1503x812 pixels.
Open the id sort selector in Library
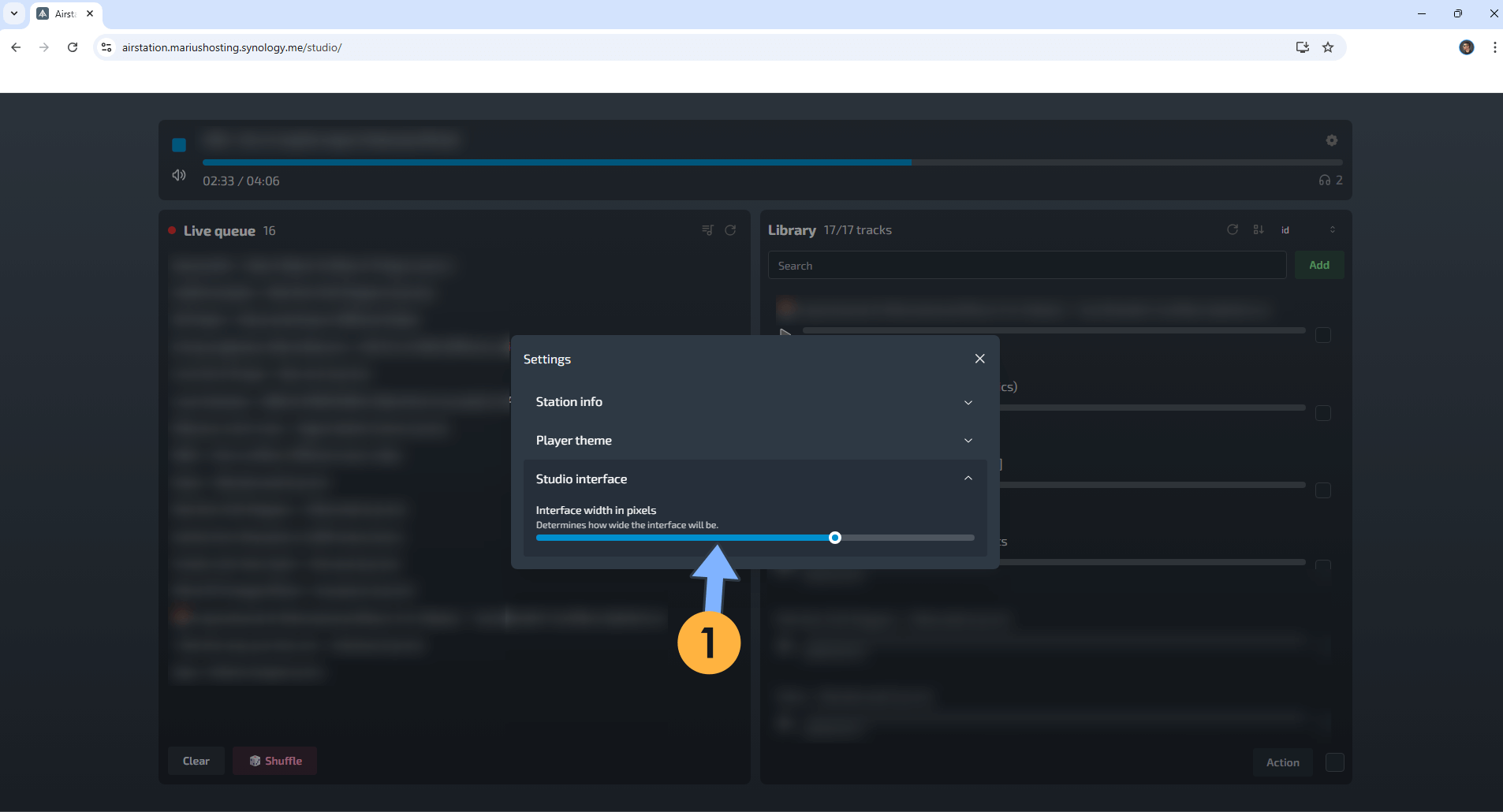pyautogui.click(x=1285, y=229)
